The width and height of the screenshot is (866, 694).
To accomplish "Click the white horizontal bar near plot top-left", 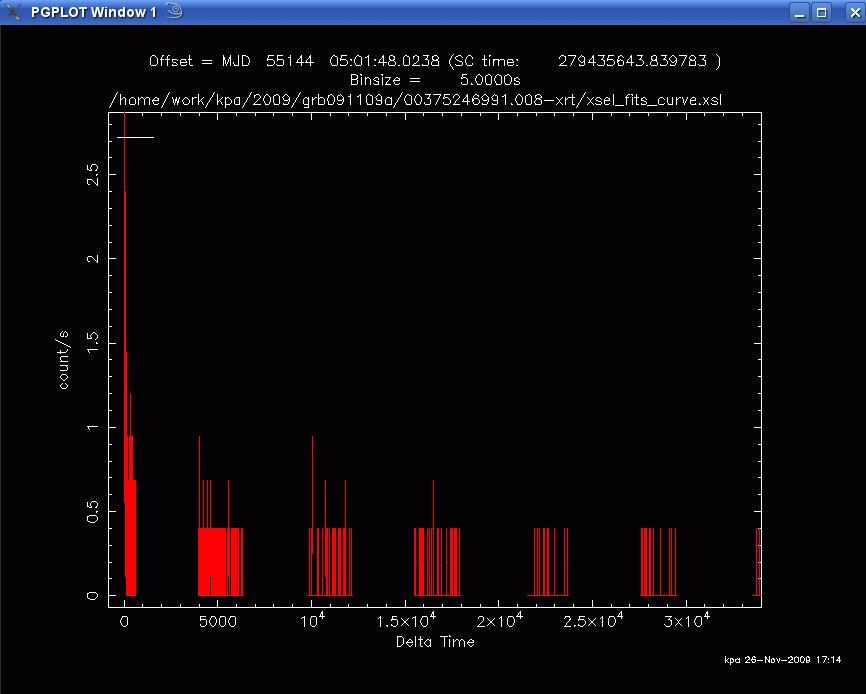I will (x=135, y=137).
